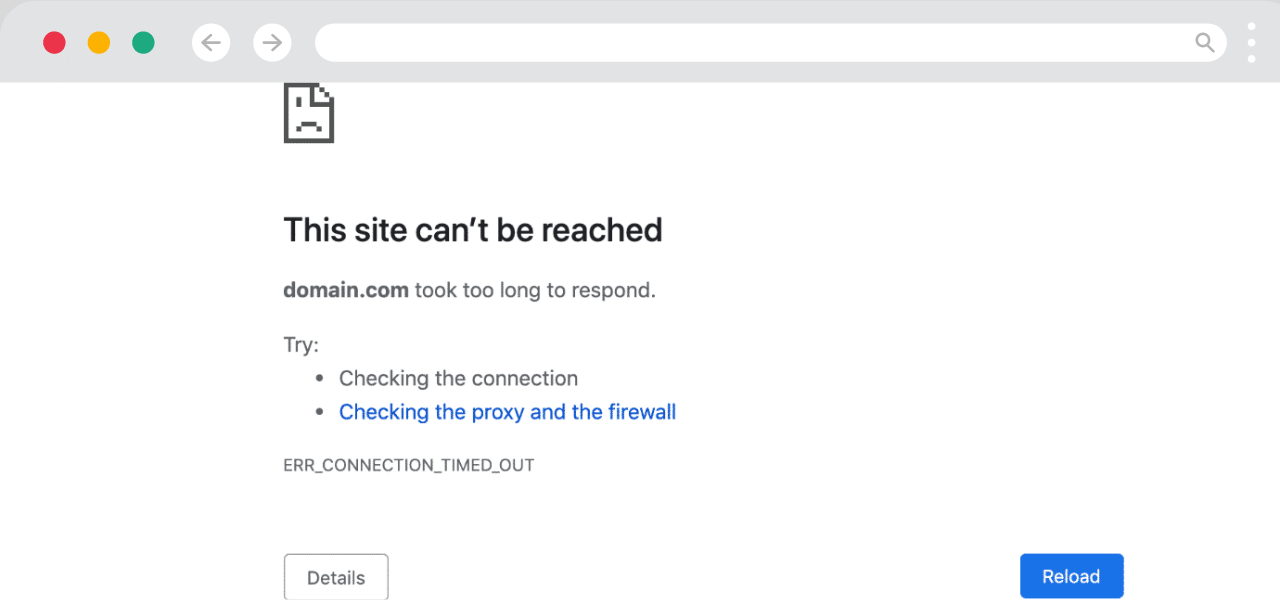
Task: Click the green fullscreen traffic light
Action: coord(143,42)
